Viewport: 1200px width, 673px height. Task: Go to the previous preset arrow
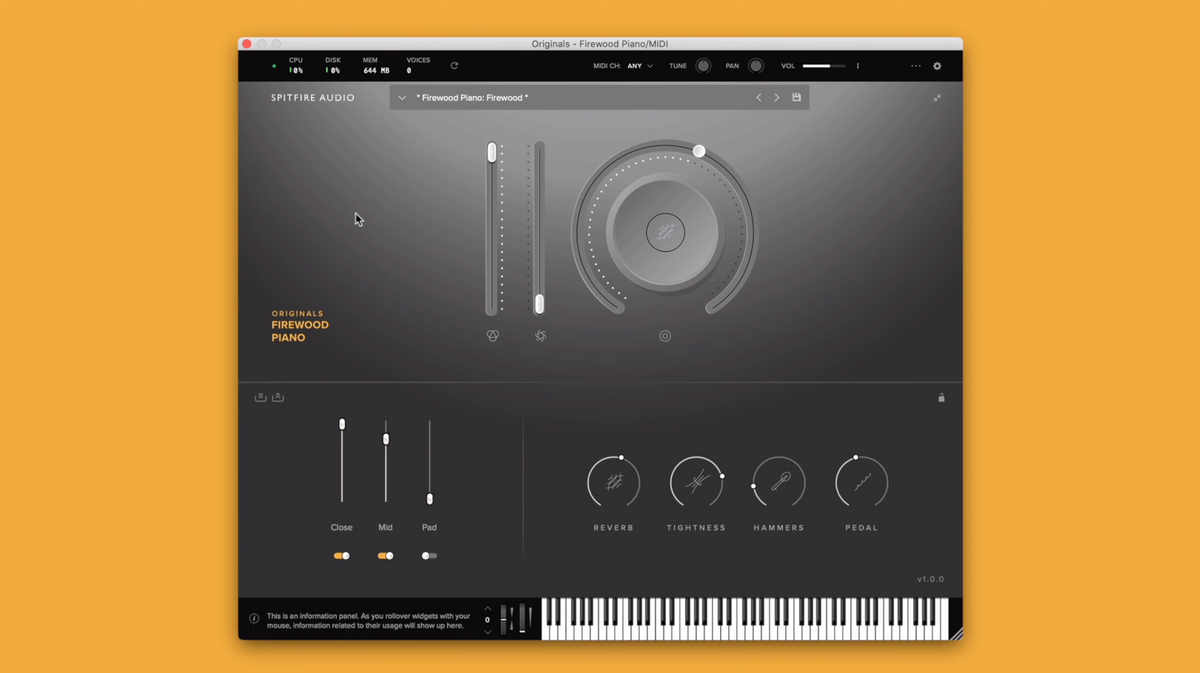758,98
